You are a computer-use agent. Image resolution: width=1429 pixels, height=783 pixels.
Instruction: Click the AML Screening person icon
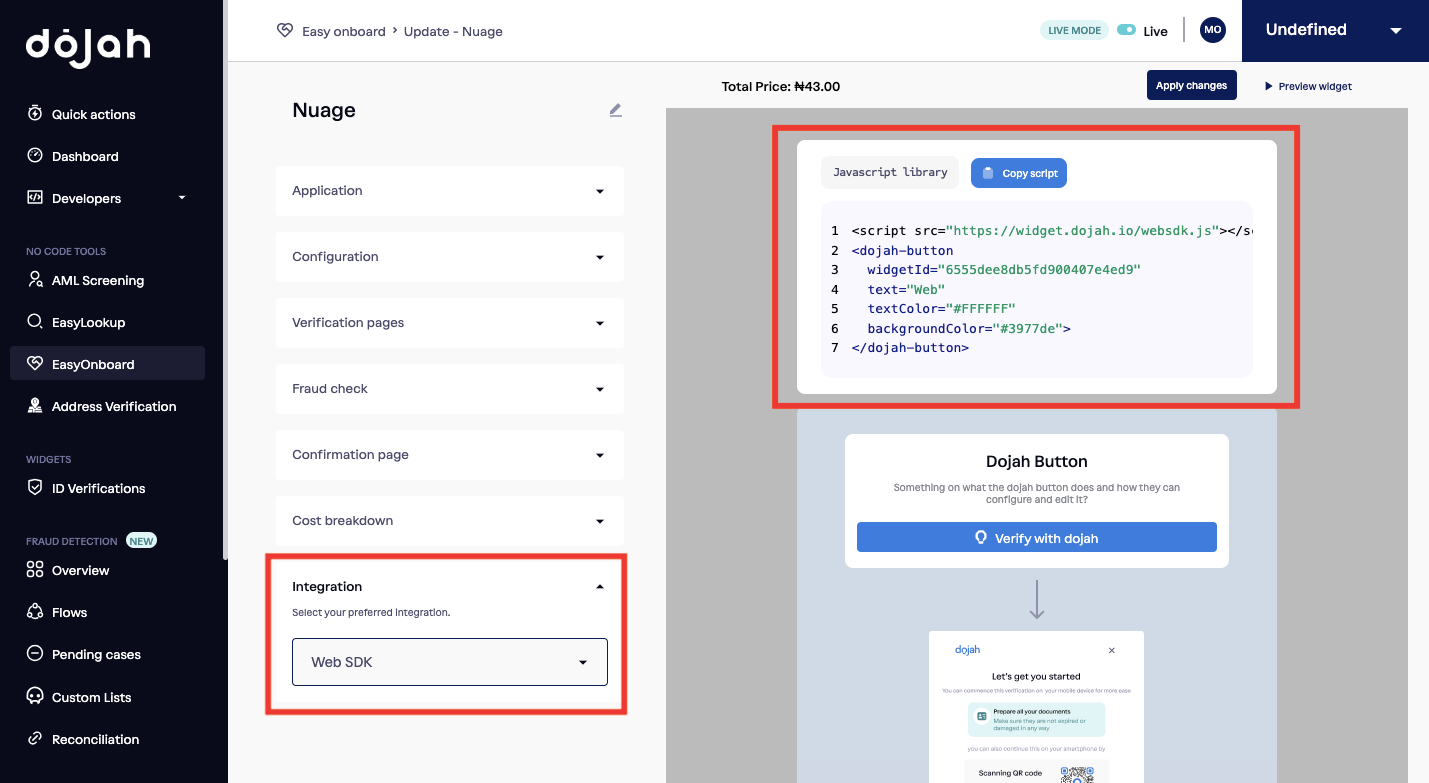[35, 280]
